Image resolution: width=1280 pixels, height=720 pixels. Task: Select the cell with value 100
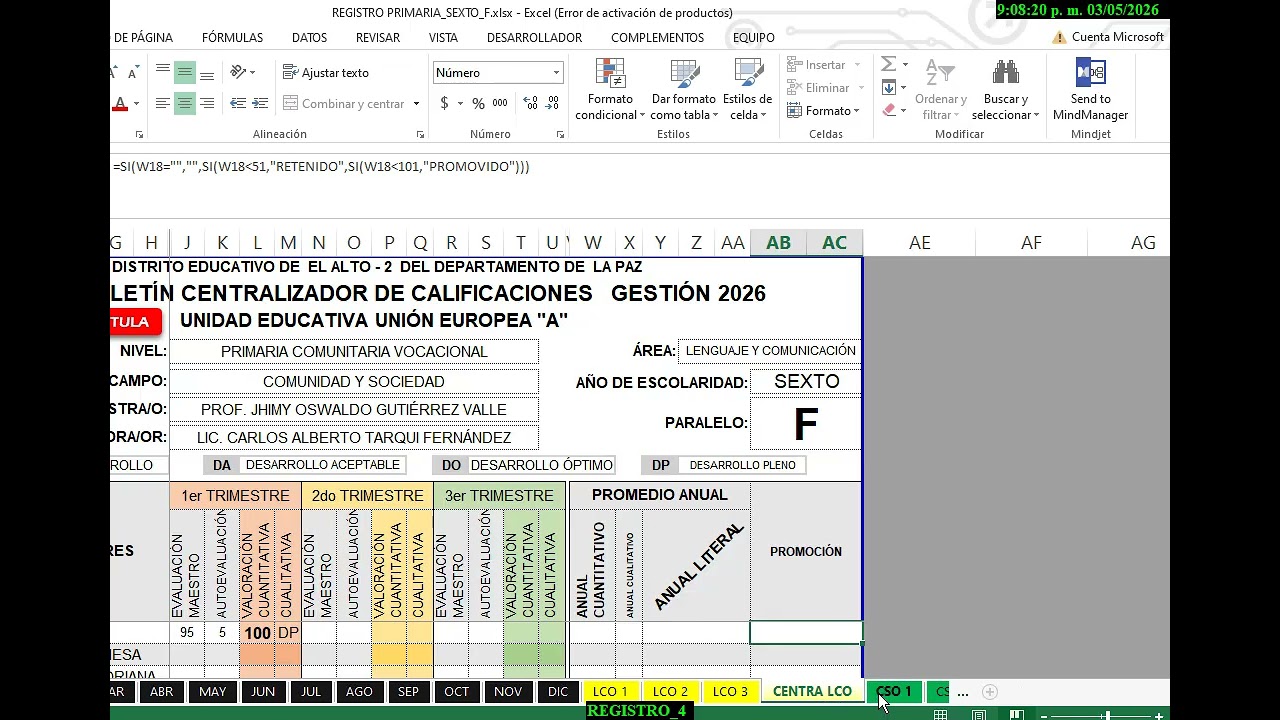click(257, 633)
